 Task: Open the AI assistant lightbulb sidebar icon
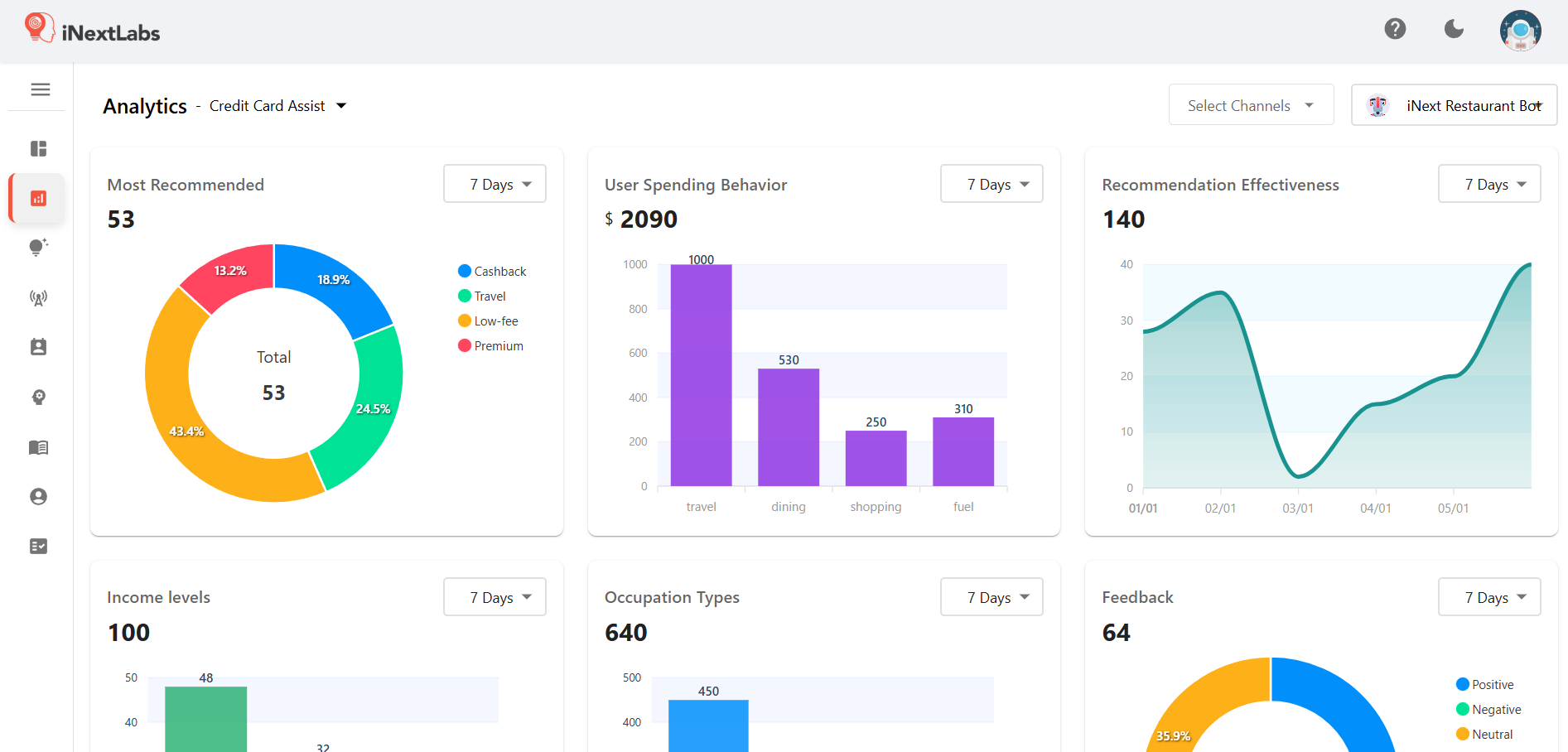pos(37,247)
